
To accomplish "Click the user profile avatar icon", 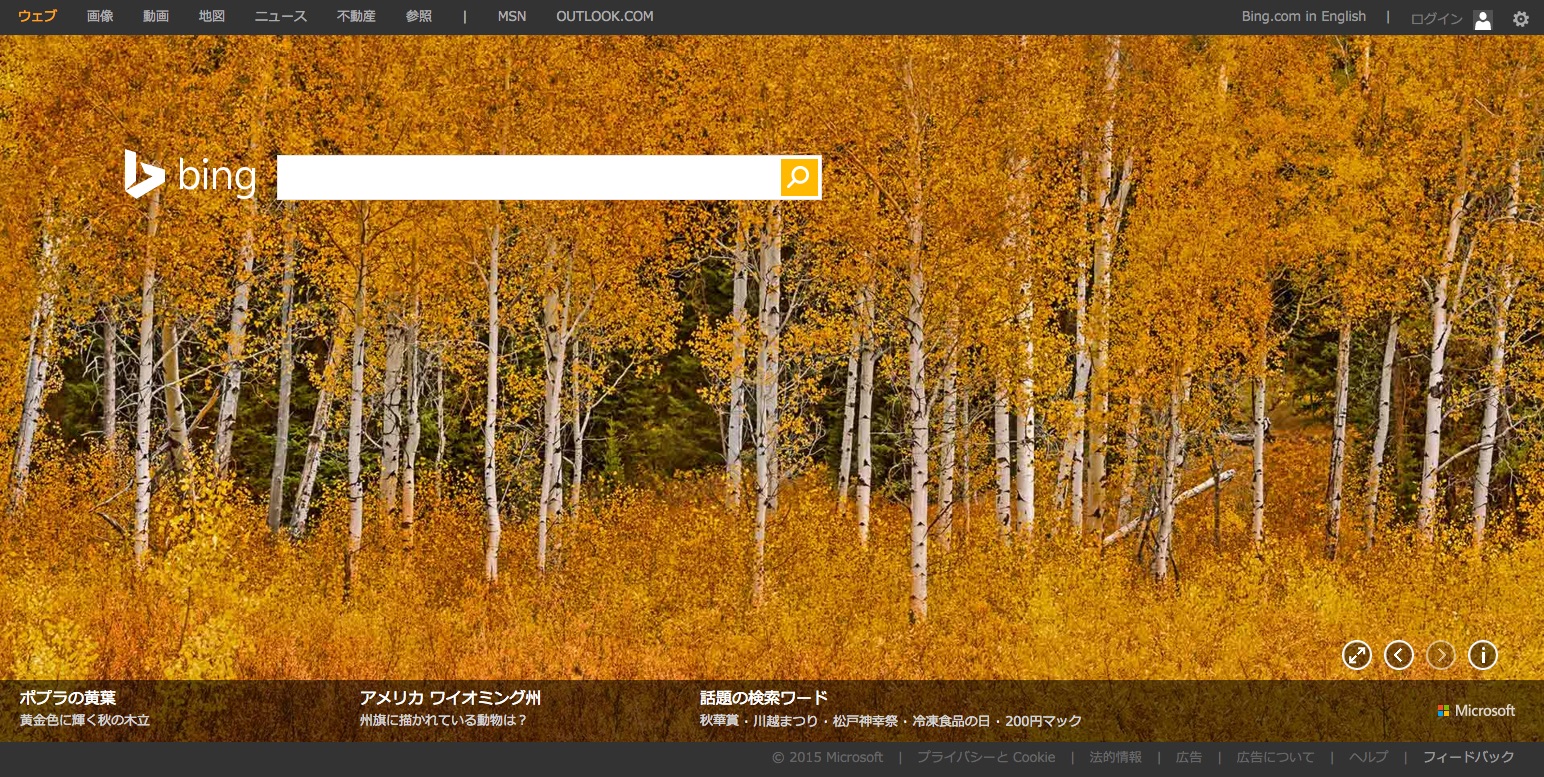I will [1482, 19].
